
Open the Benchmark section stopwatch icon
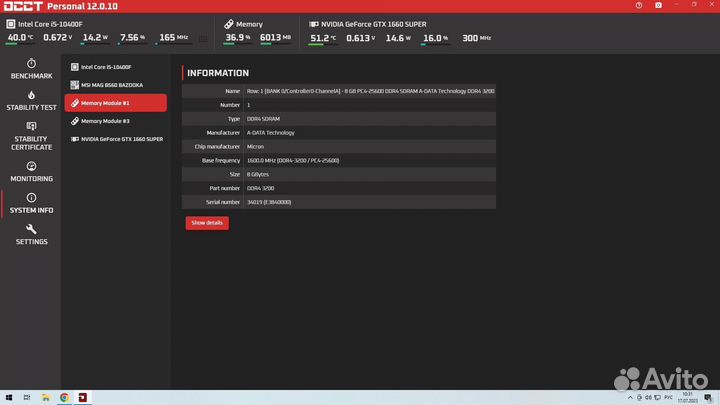31,63
